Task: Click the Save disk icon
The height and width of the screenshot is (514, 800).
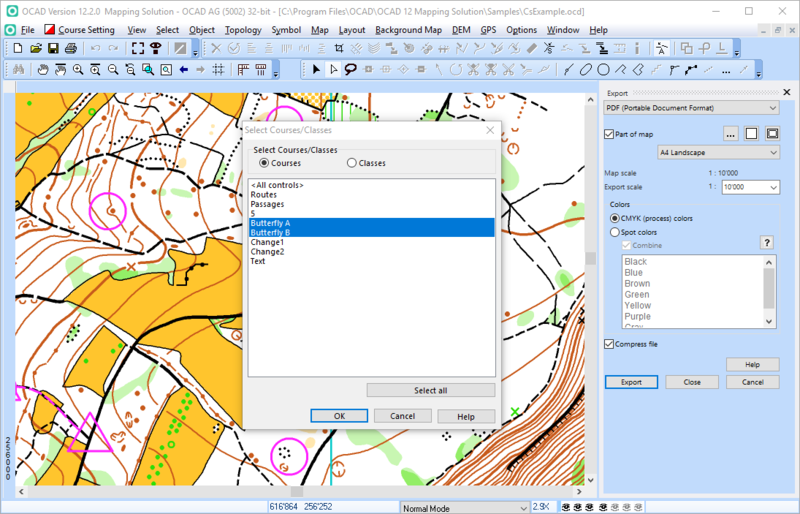Action: (53, 48)
